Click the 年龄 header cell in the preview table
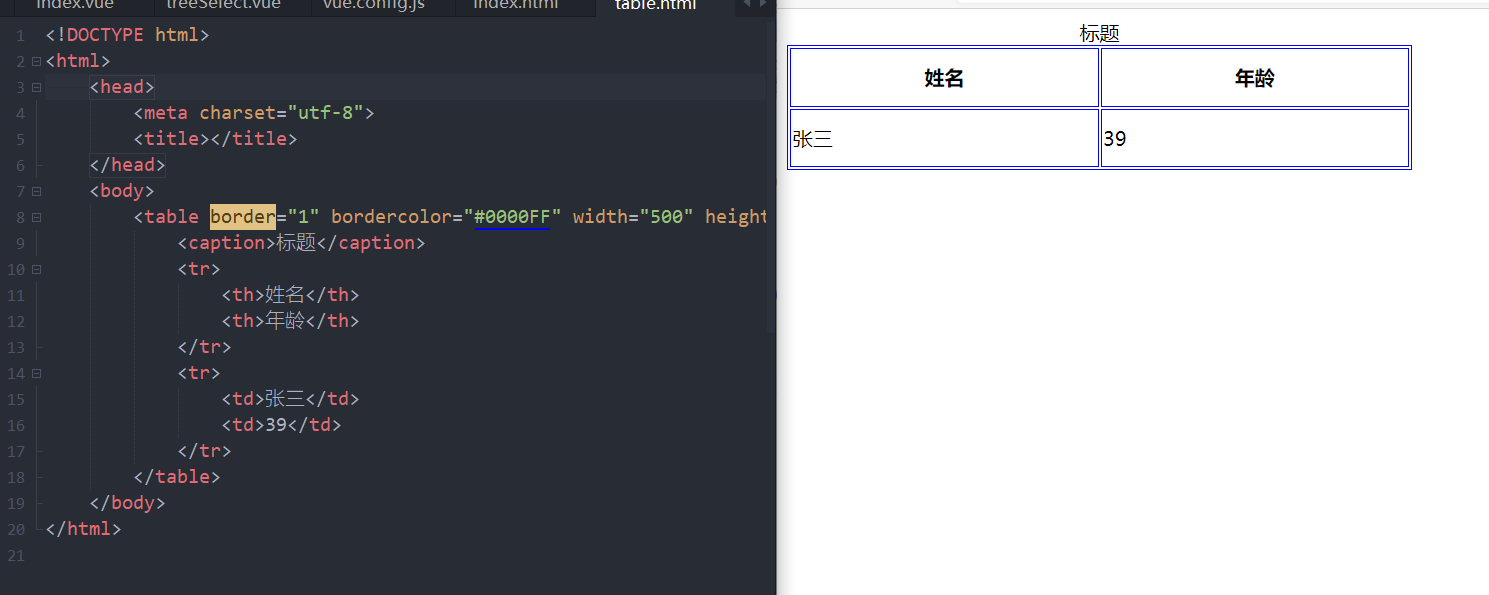The image size is (1489, 595). click(x=1255, y=78)
